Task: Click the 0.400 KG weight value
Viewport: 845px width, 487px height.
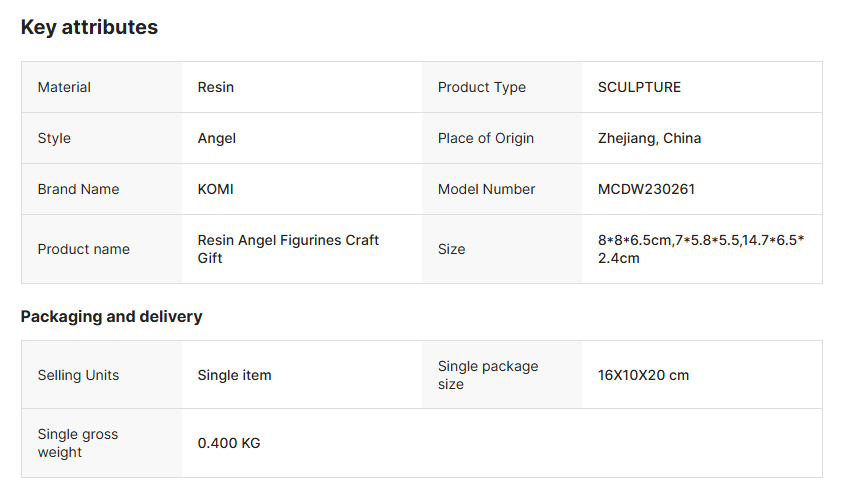Action: click(229, 443)
